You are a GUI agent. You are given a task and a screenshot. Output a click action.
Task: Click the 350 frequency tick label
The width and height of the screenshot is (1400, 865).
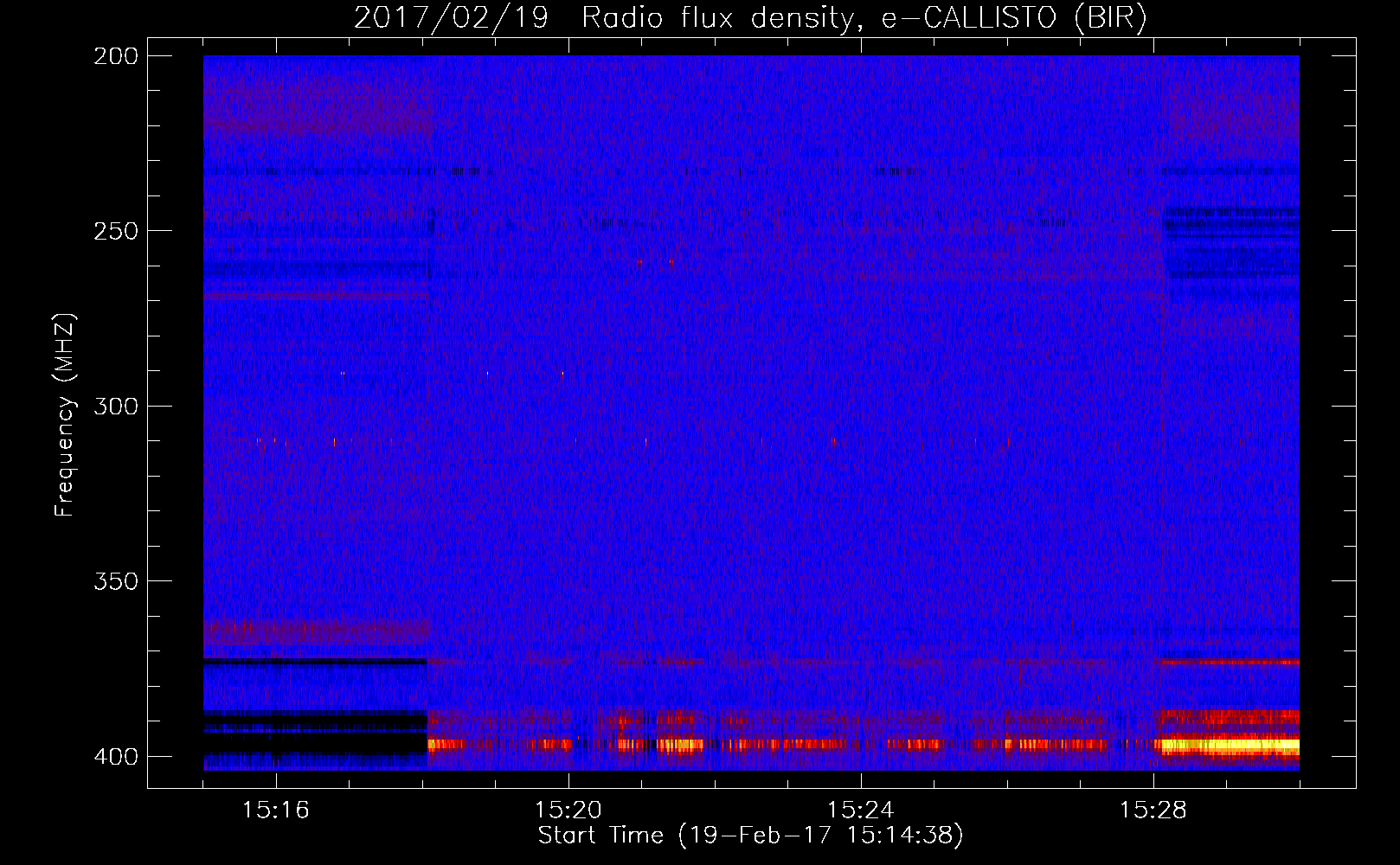pyautogui.click(x=116, y=581)
